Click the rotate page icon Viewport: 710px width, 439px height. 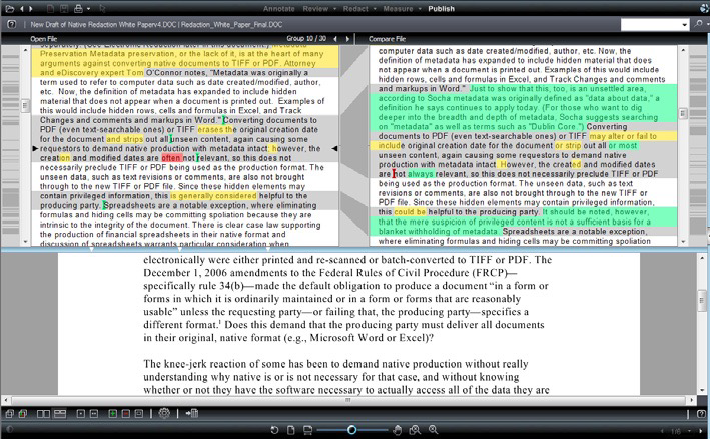274,430
